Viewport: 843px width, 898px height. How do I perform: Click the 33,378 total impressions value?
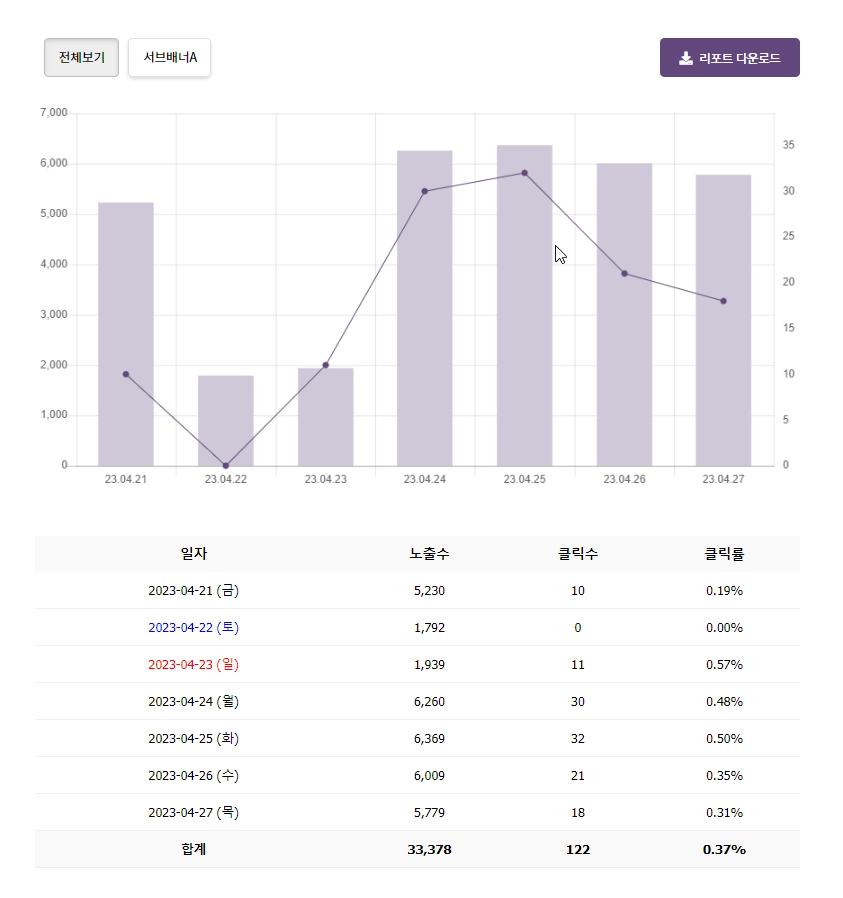pyautogui.click(x=430, y=850)
